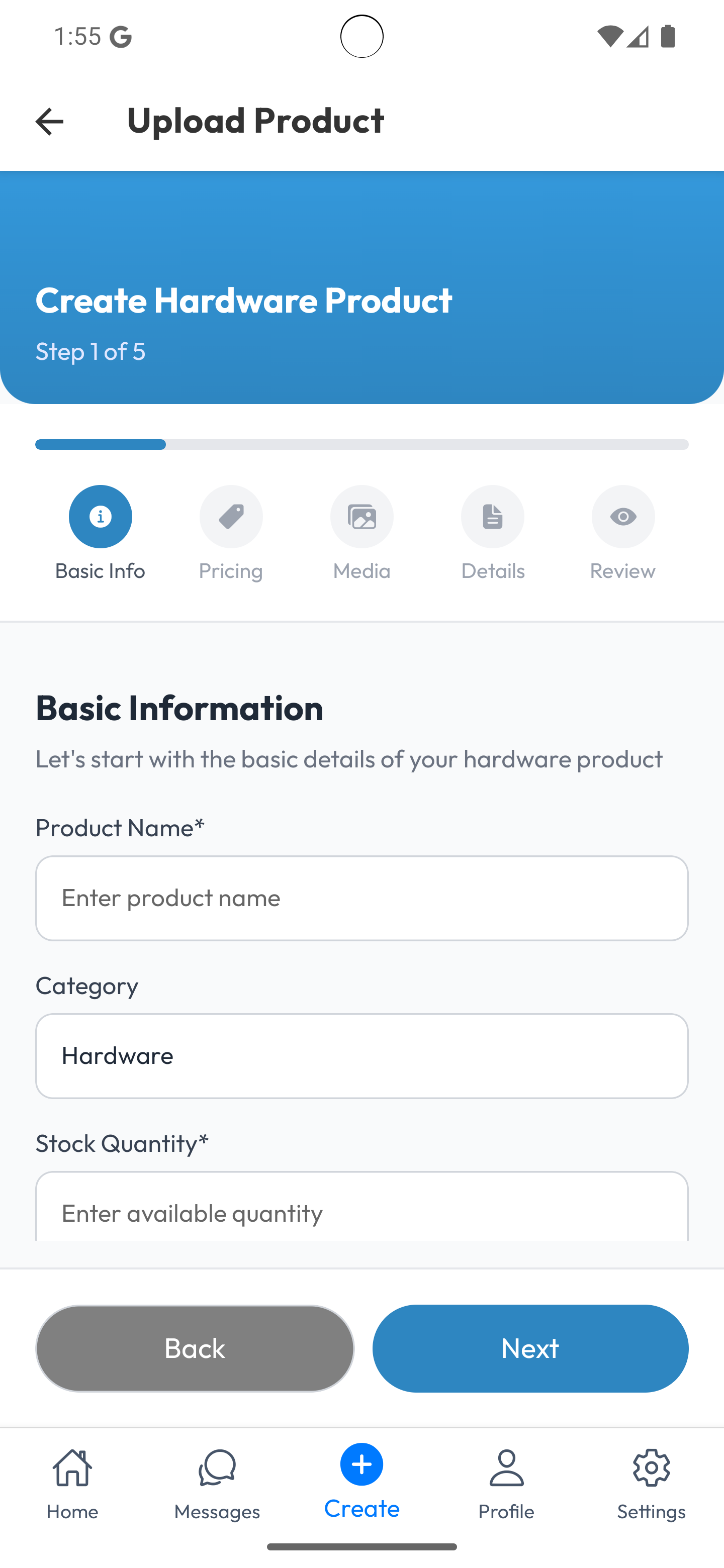The image size is (724, 1568).
Task: Focus the Enter available quantity field
Action: coord(361,1207)
